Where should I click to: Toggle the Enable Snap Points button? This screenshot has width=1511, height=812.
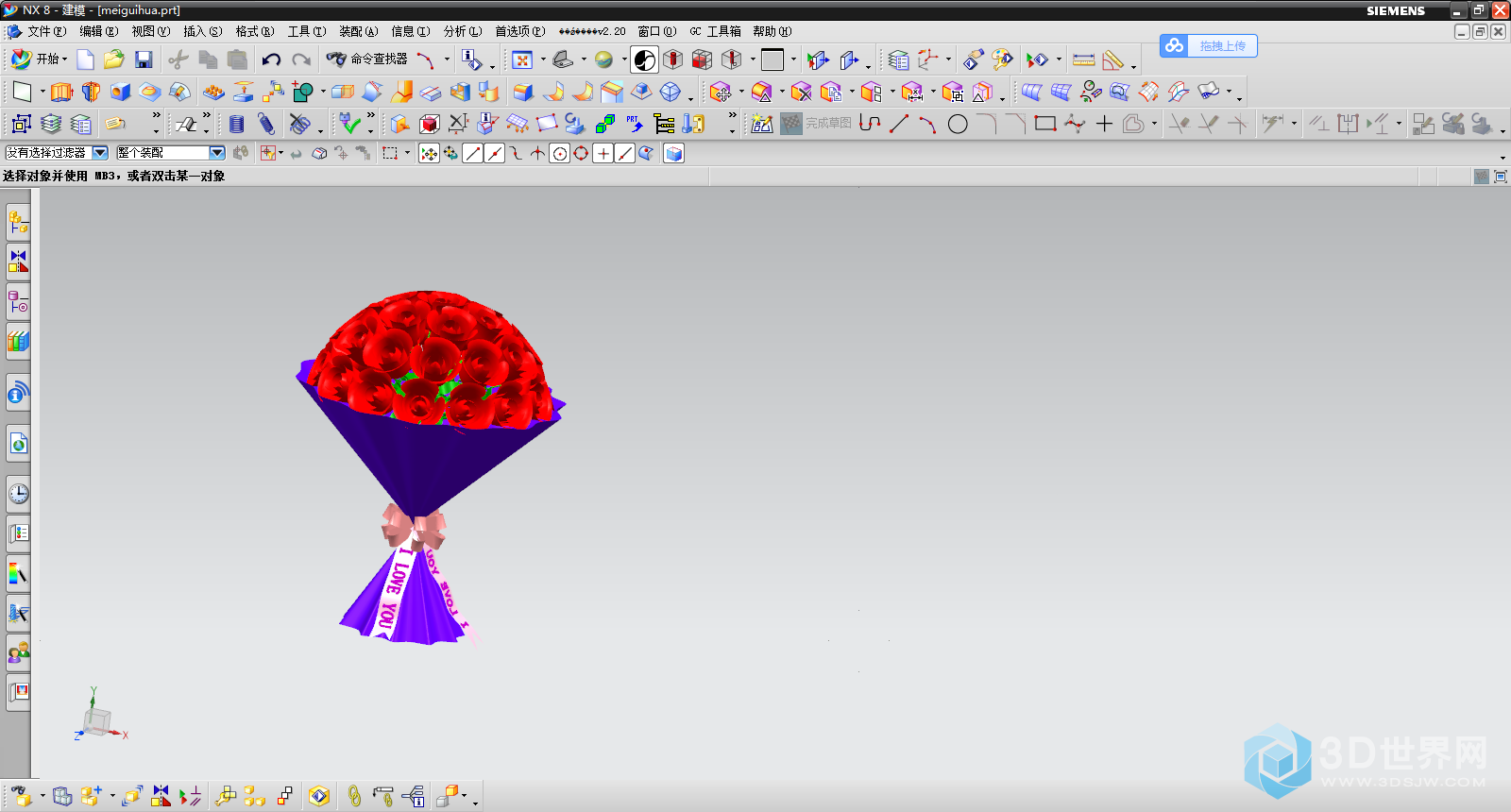point(429,153)
